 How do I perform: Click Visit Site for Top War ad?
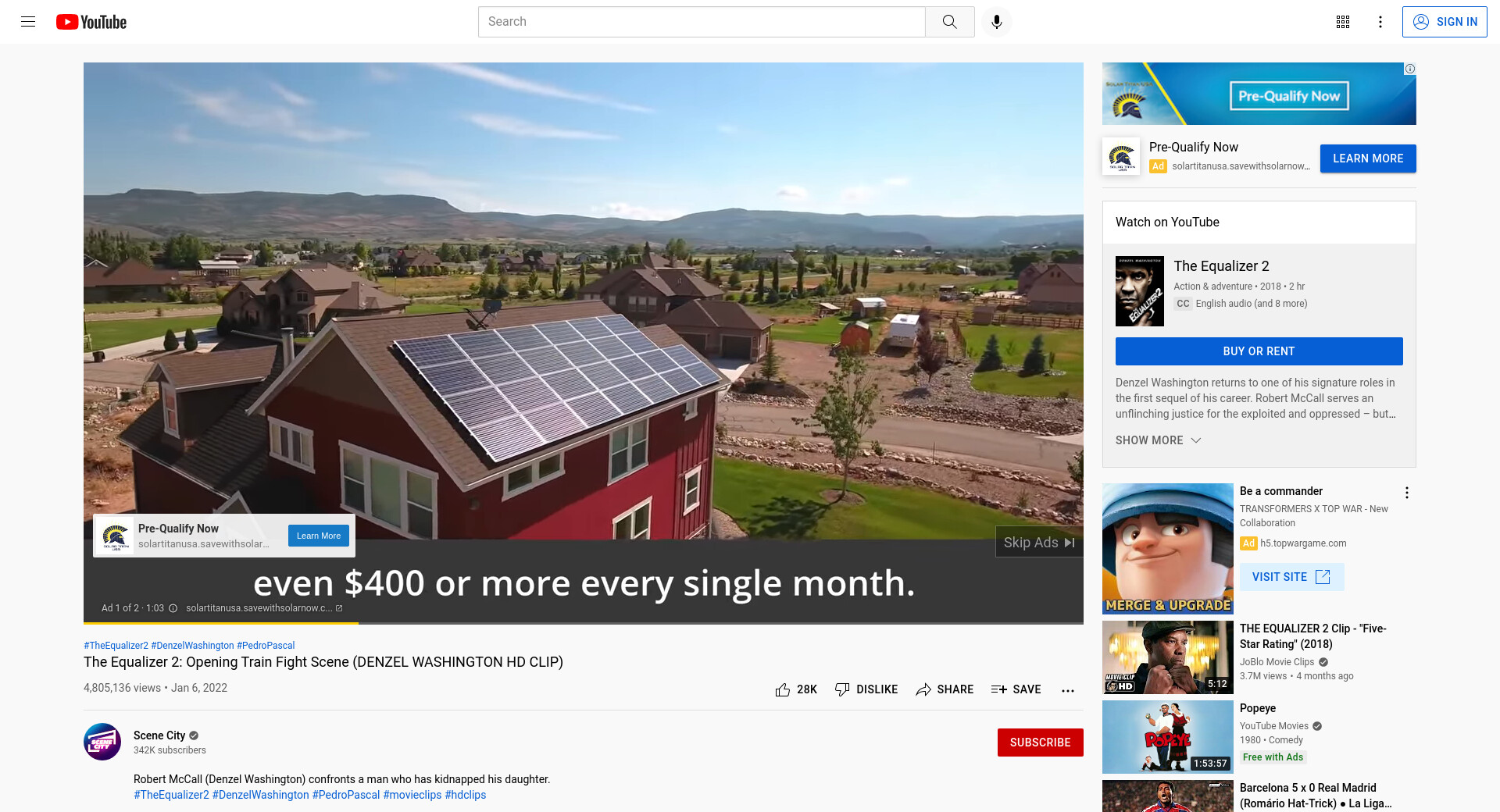1291,577
